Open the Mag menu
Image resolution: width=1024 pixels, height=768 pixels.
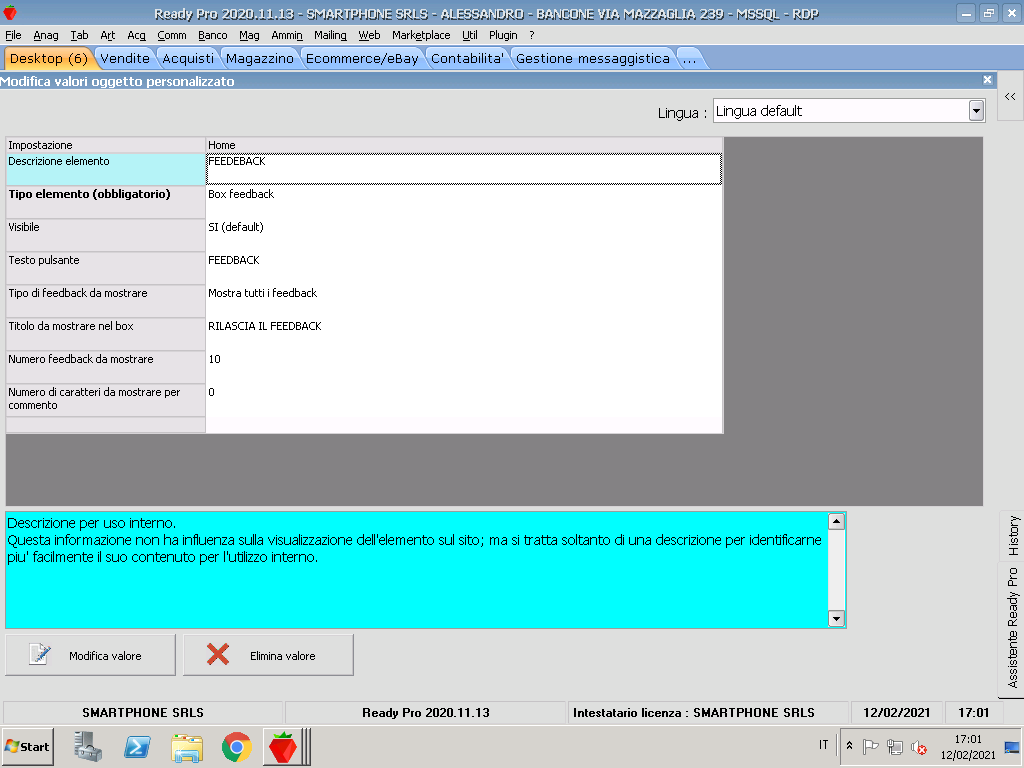249,35
